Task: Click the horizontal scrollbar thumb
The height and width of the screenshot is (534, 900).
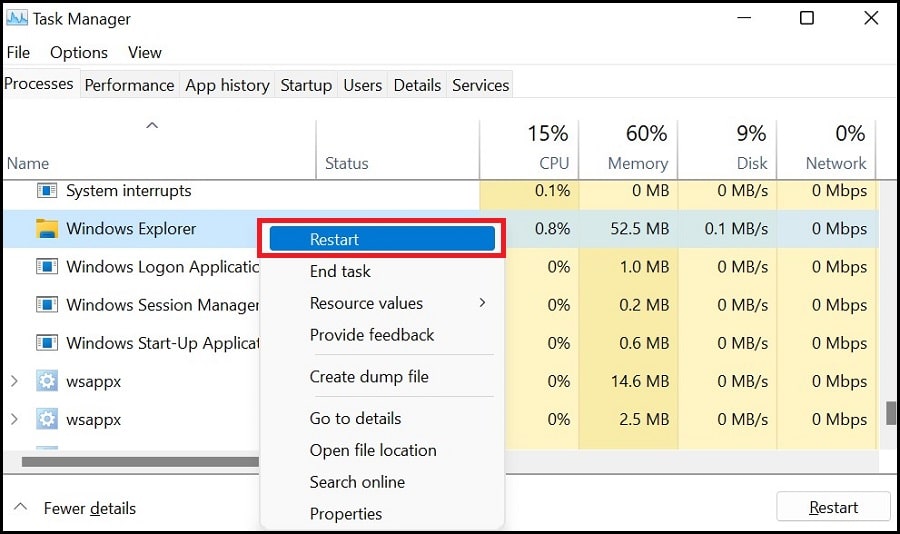Action: click(141, 462)
